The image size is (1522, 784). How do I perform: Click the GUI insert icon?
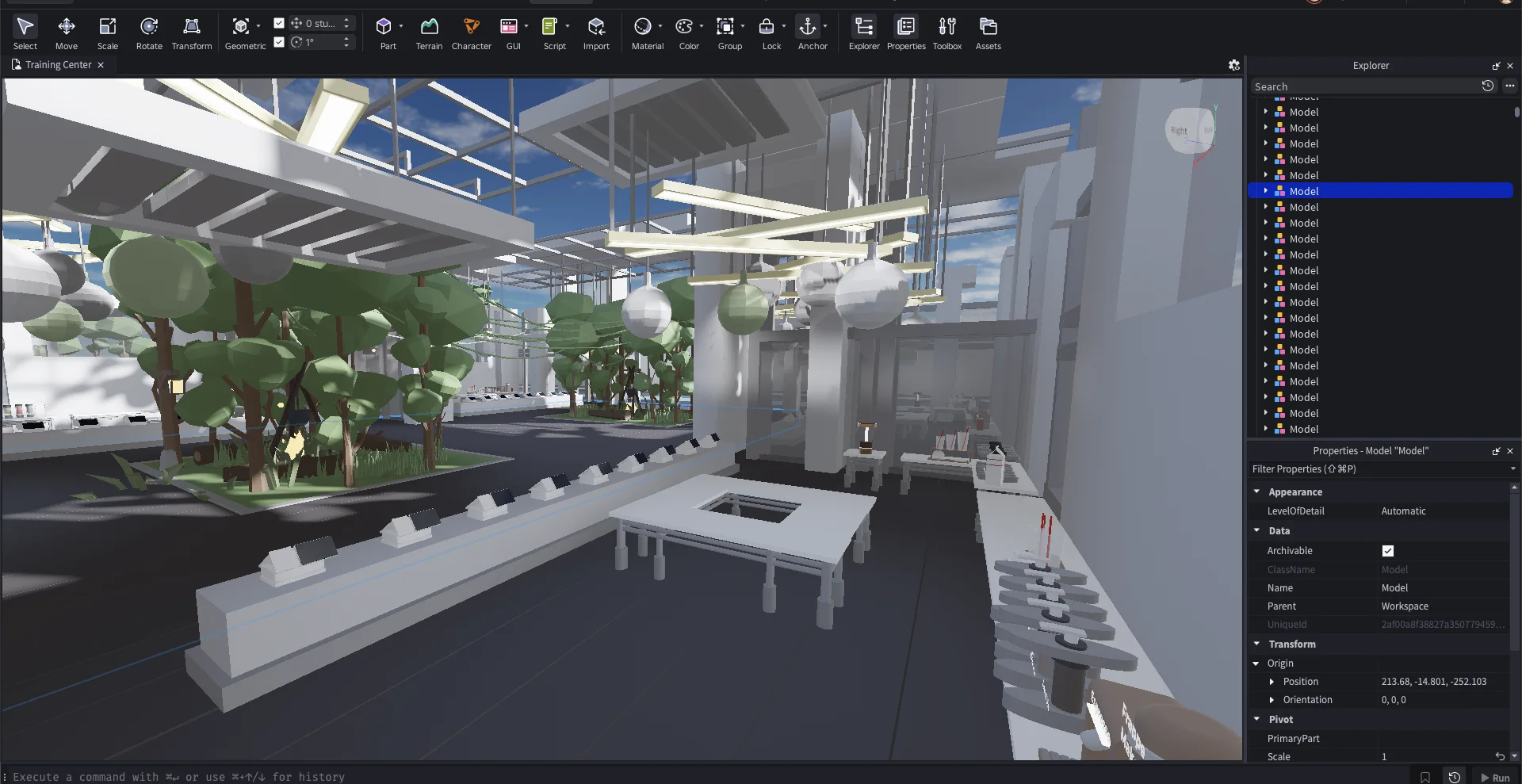[509, 27]
